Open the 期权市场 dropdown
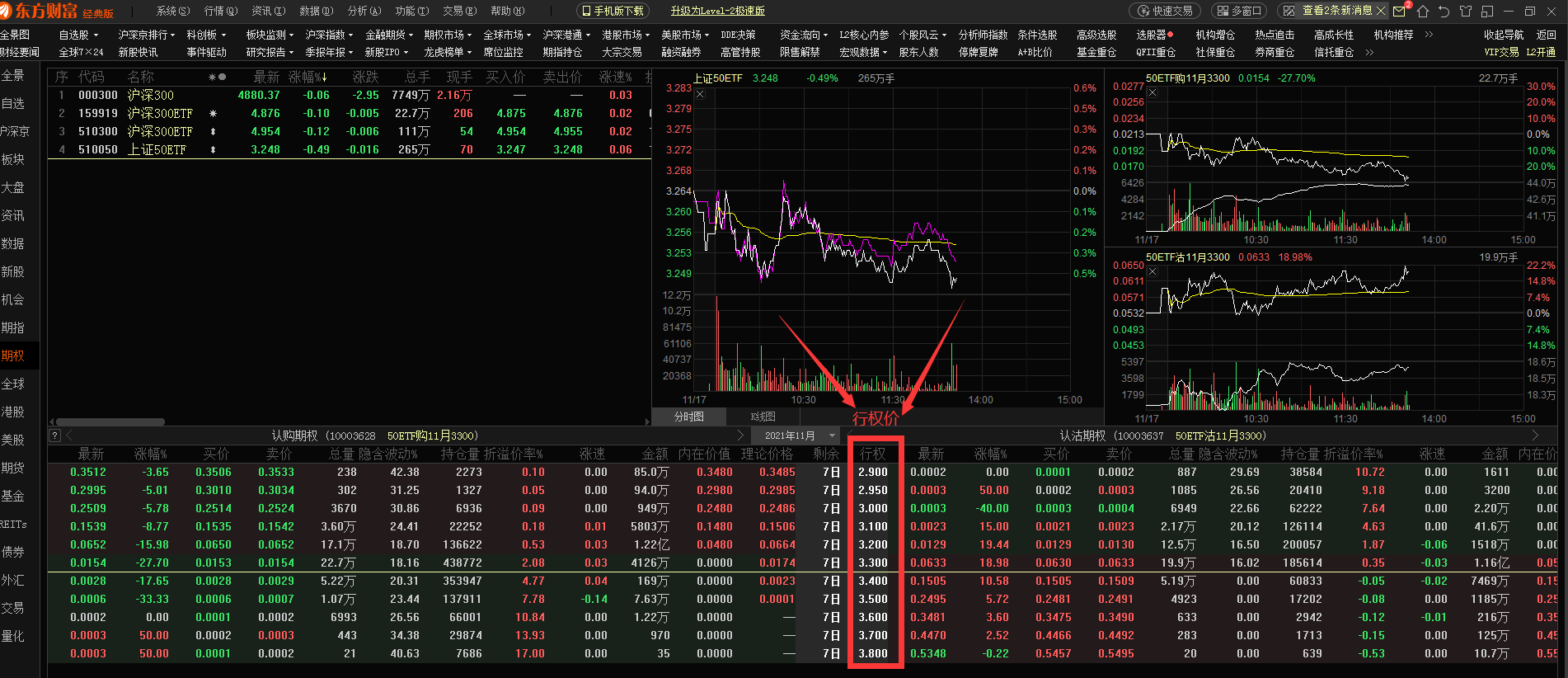 pos(448,35)
